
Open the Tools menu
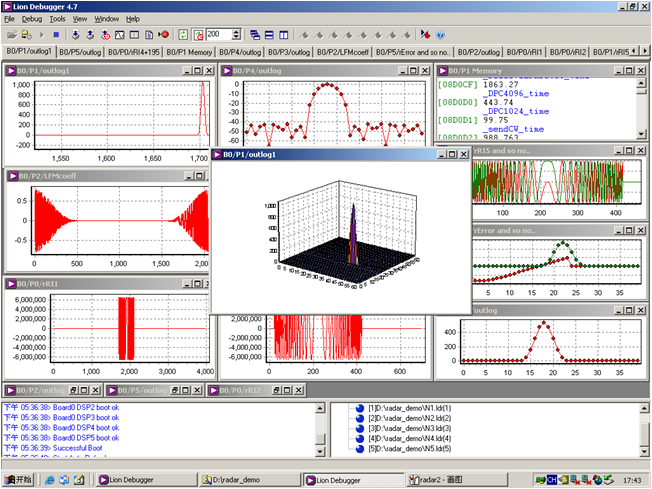coord(57,19)
